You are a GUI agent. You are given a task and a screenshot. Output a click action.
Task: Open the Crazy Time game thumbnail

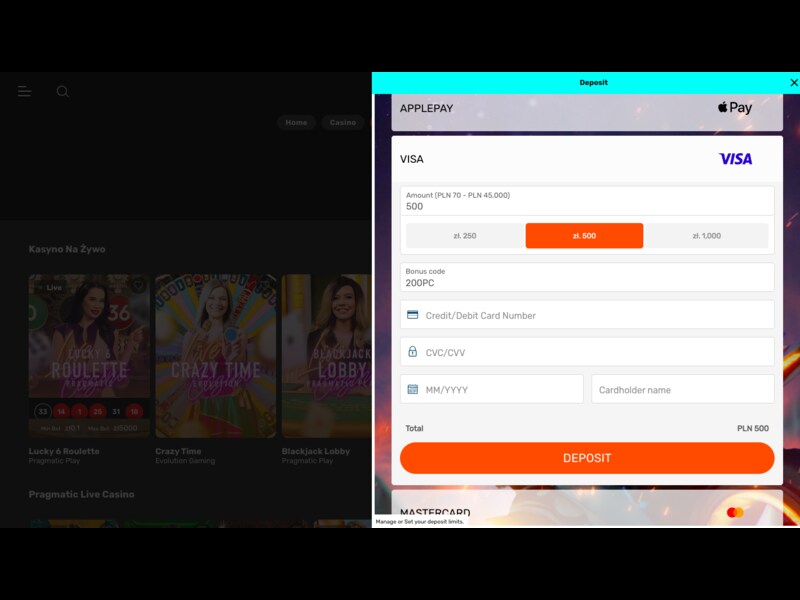pos(215,356)
